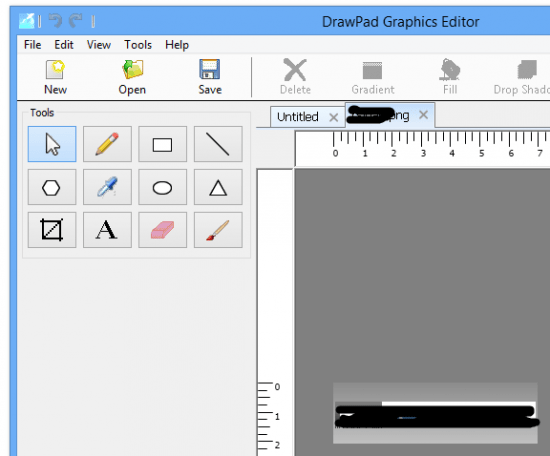Screen dimensions: 550x456
Task: Open the Edit menu
Action: click(x=63, y=45)
